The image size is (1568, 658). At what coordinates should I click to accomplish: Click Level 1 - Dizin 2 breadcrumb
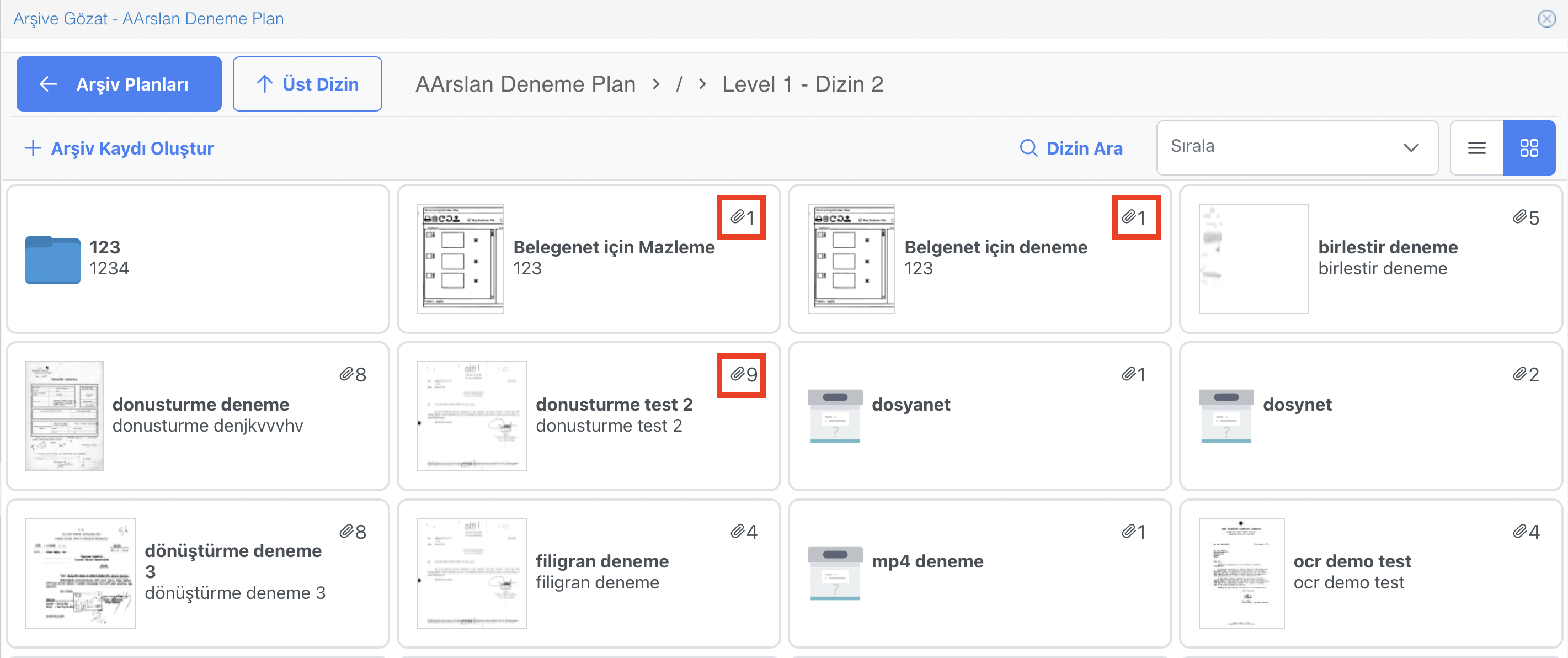coord(802,84)
